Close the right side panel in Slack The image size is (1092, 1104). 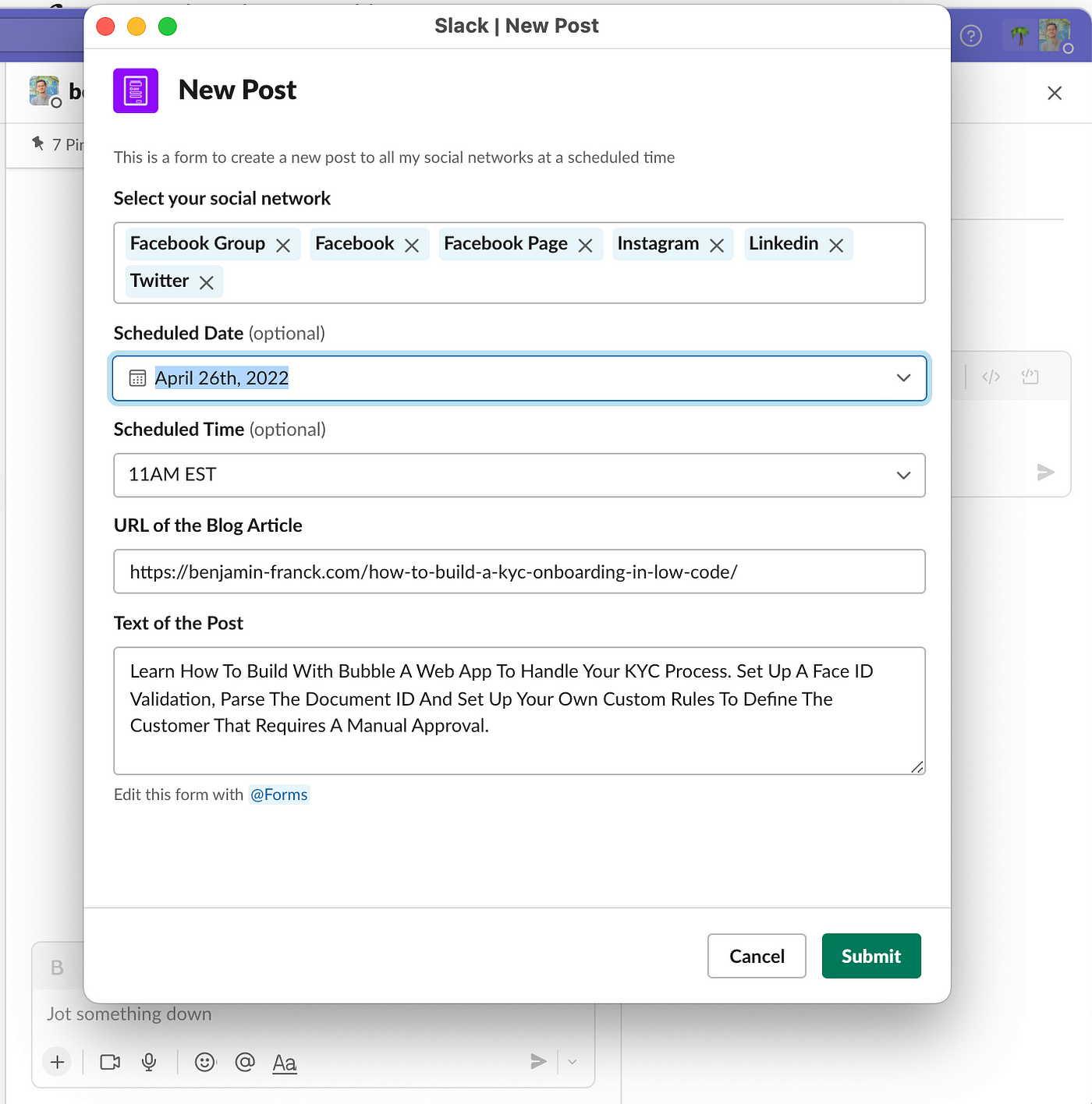tap(1055, 93)
